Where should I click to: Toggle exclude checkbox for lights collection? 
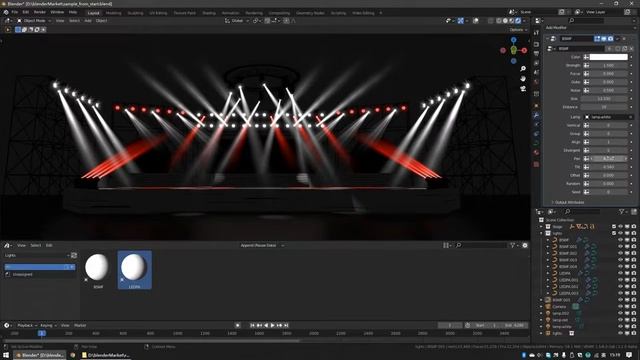(614, 233)
